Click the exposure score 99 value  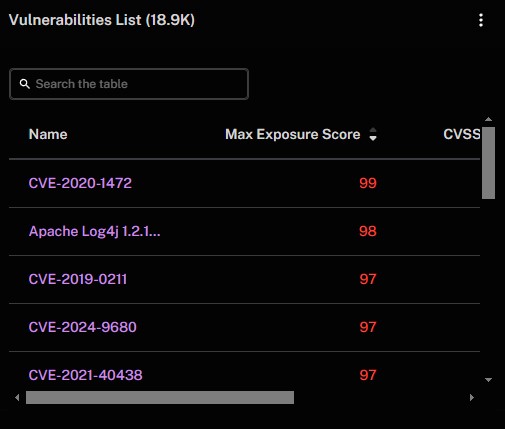tap(368, 183)
